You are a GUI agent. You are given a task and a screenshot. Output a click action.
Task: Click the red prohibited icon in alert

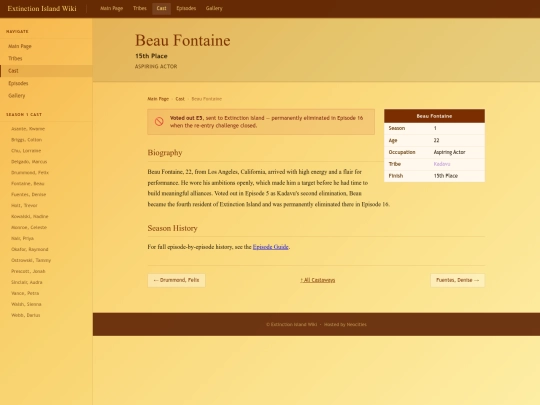(159, 122)
